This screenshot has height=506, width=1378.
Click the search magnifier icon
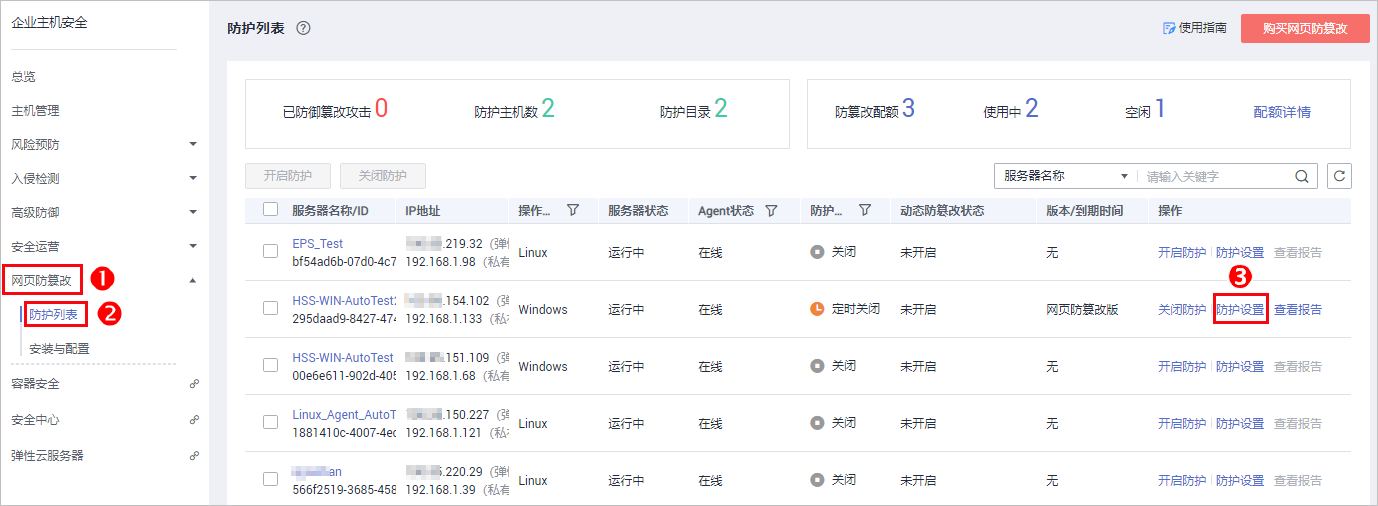(1302, 176)
